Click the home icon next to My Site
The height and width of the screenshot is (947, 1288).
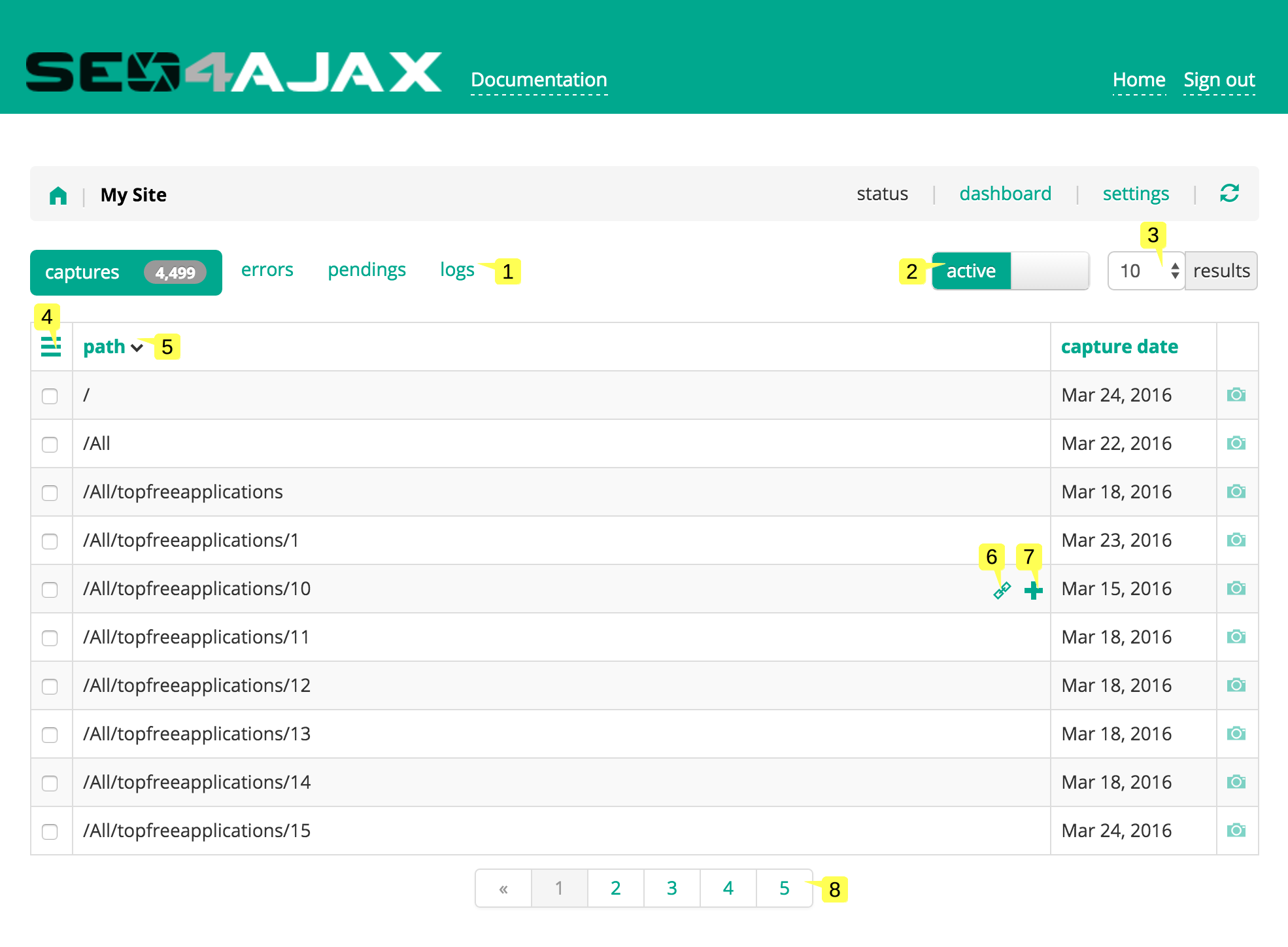[x=58, y=194]
